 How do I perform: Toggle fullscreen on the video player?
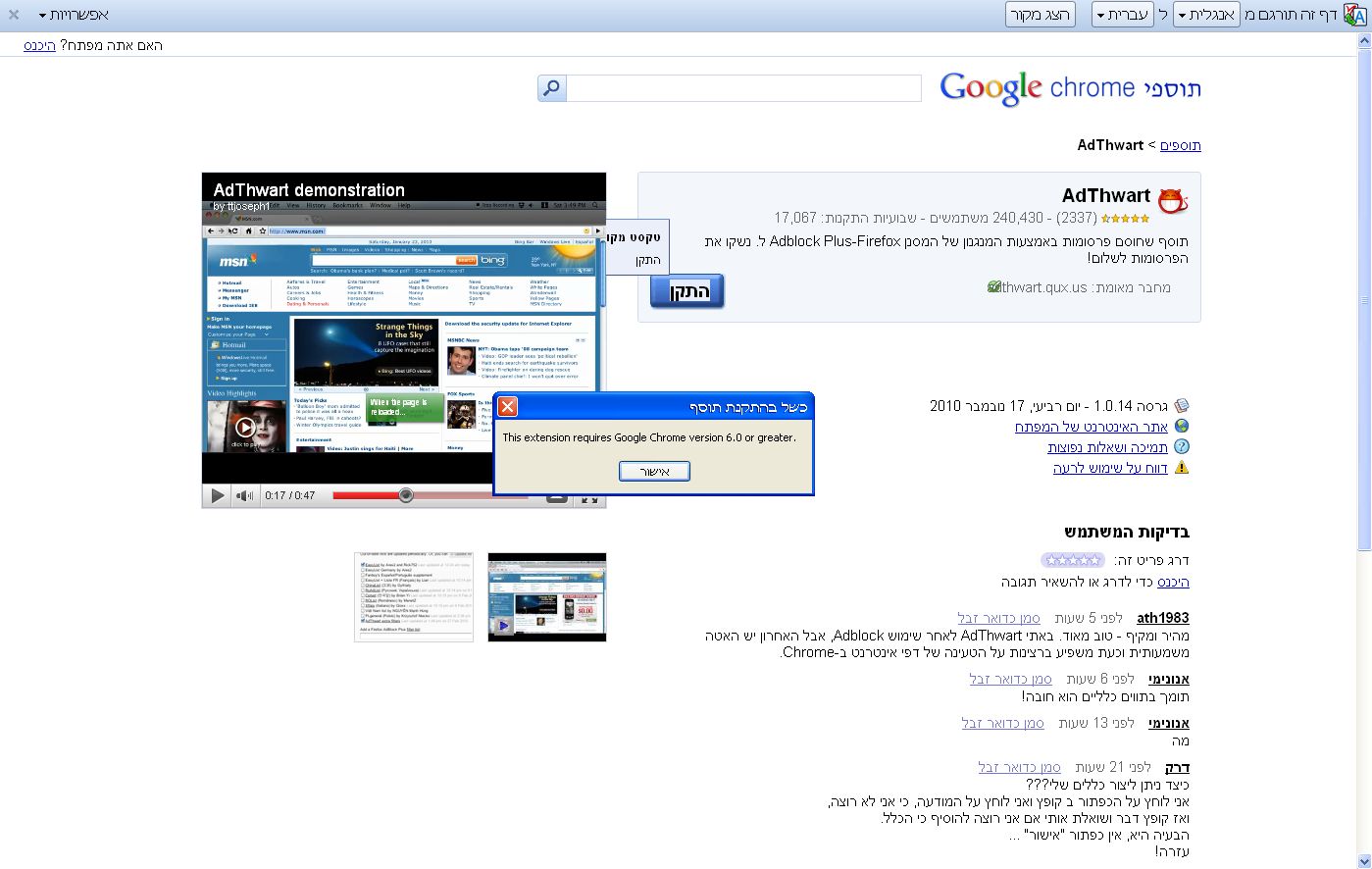point(588,497)
